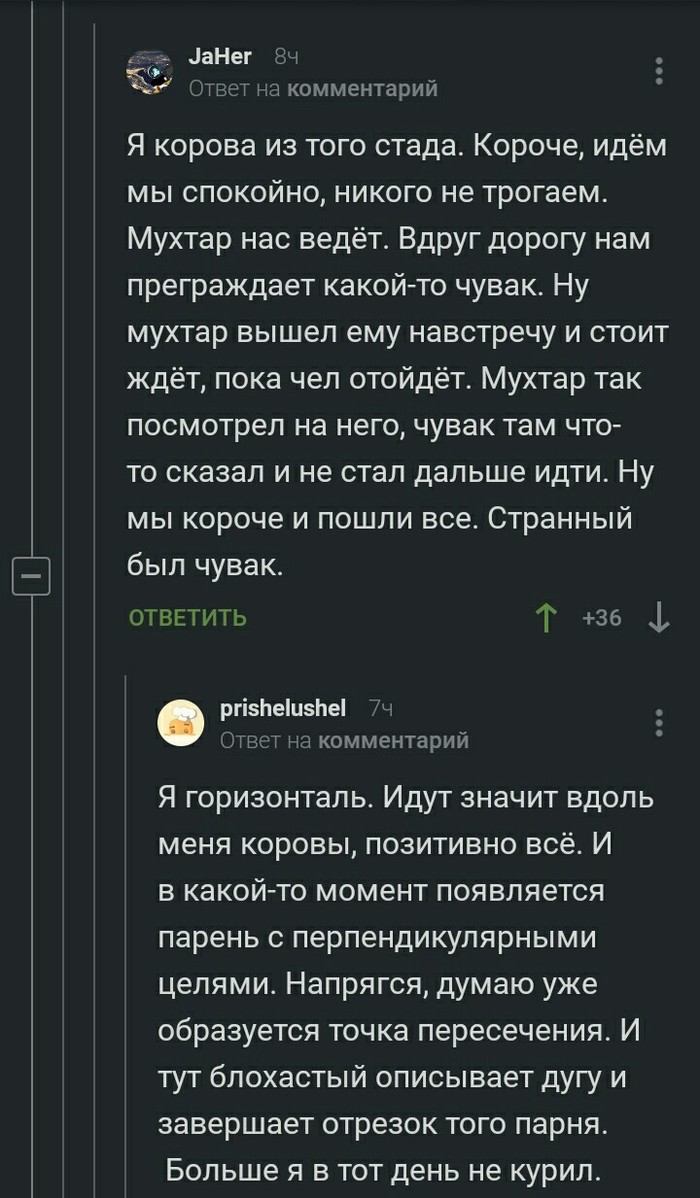Collapse the comment thread with the minus button
The height and width of the screenshot is (1198, 700).
pyautogui.click(x=30, y=577)
